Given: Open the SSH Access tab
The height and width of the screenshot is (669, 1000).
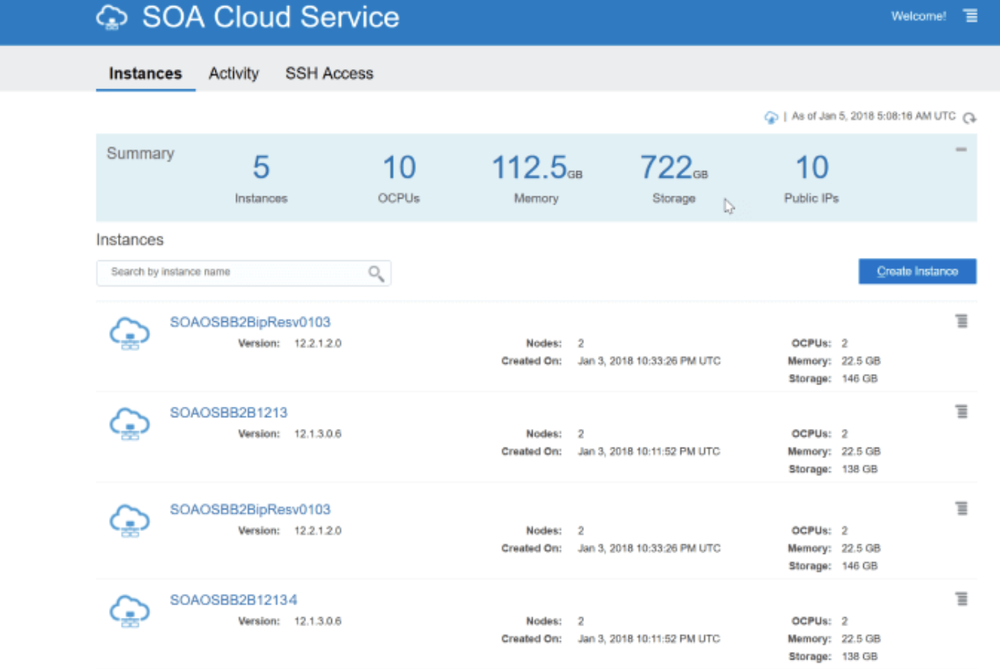Looking at the screenshot, I should pyautogui.click(x=329, y=73).
